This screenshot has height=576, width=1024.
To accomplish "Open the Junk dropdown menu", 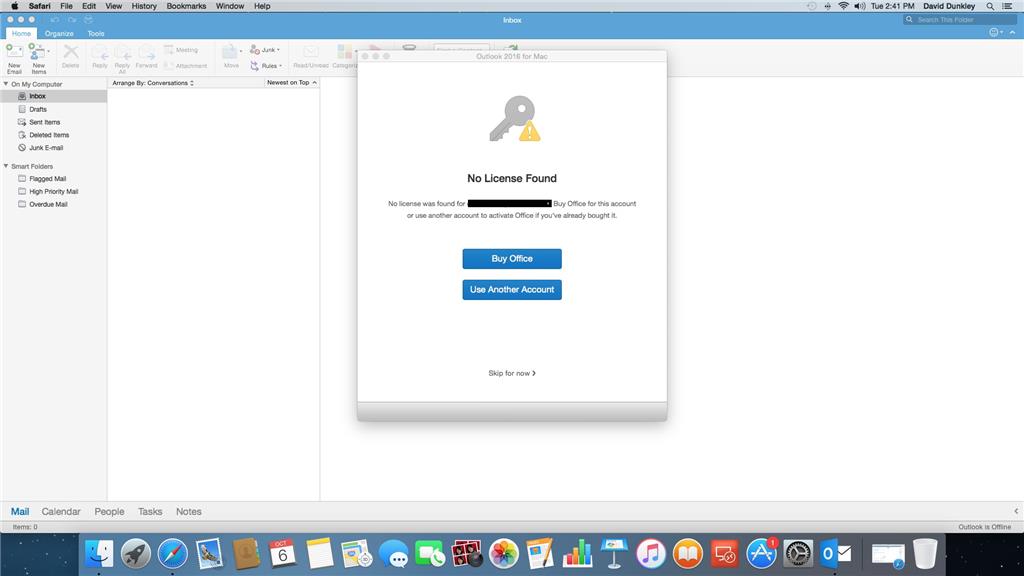I will [265, 50].
